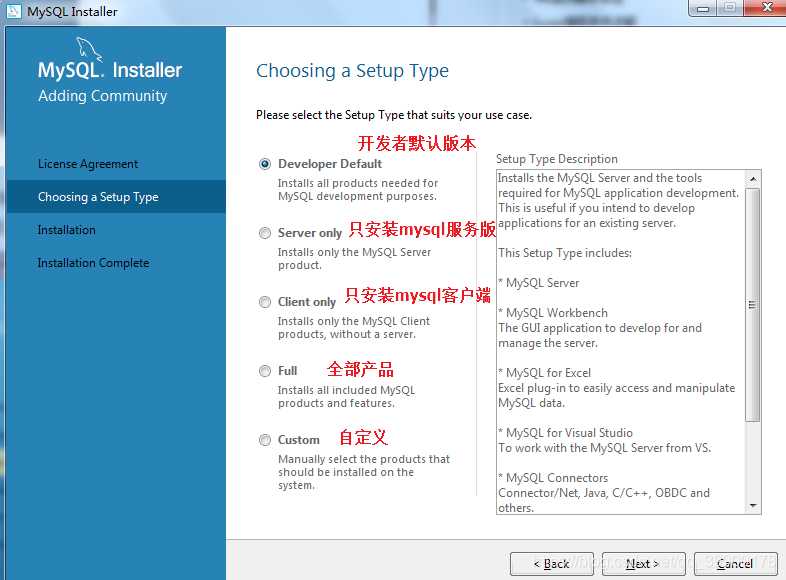Select the Developer Default radio button
The image size is (786, 580).
coord(265,164)
